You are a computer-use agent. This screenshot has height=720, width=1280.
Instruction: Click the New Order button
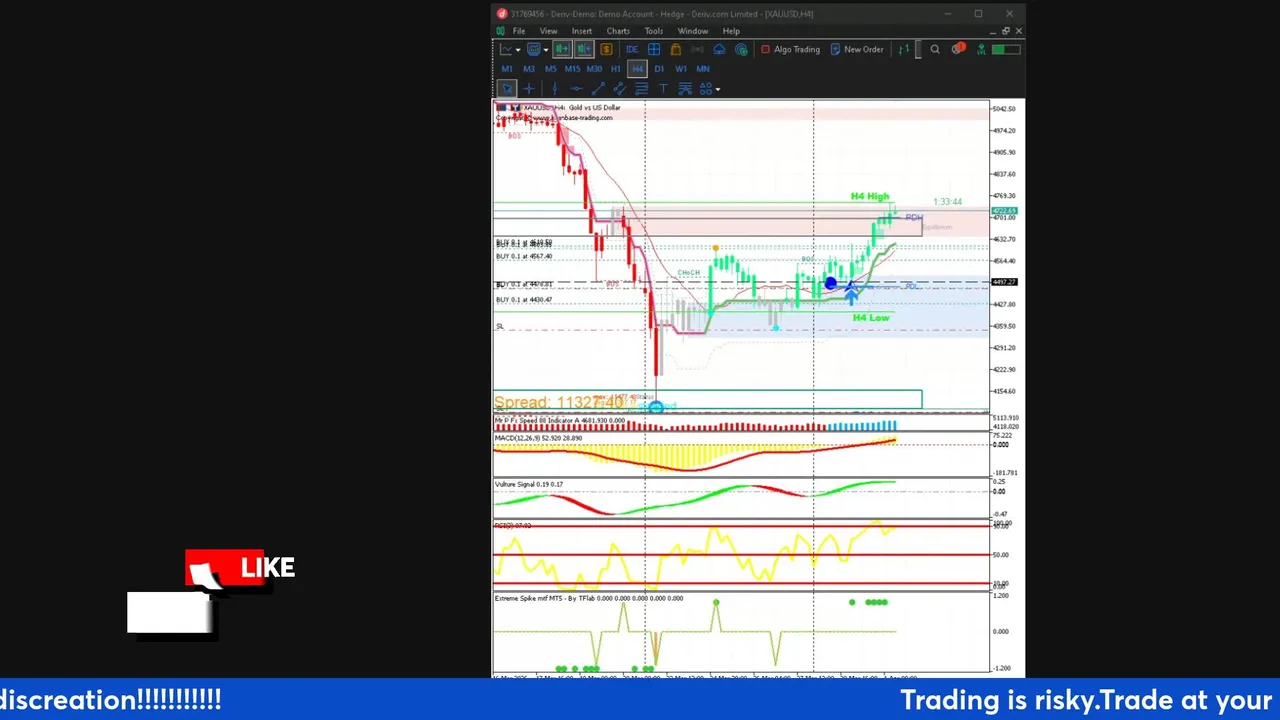click(x=857, y=49)
